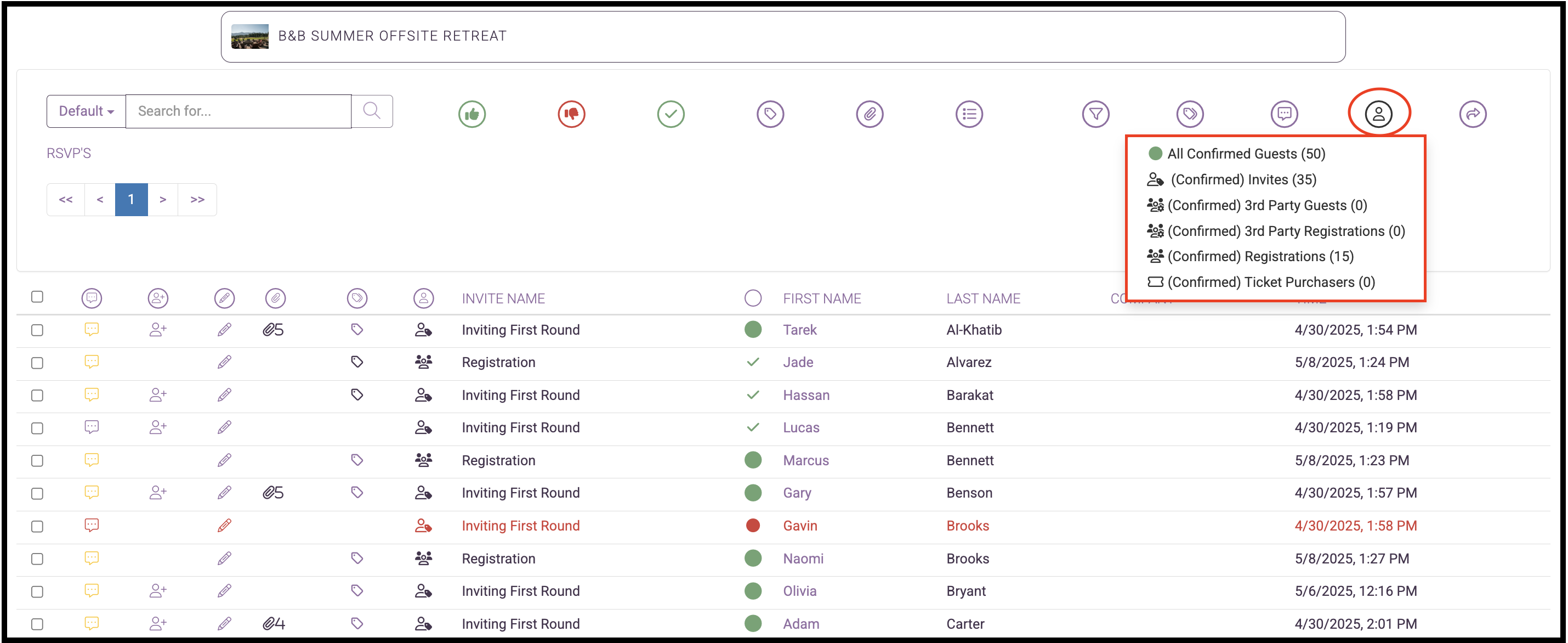
Task: Click the speech bubble comment toolbar icon
Action: (x=1285, y=114)
